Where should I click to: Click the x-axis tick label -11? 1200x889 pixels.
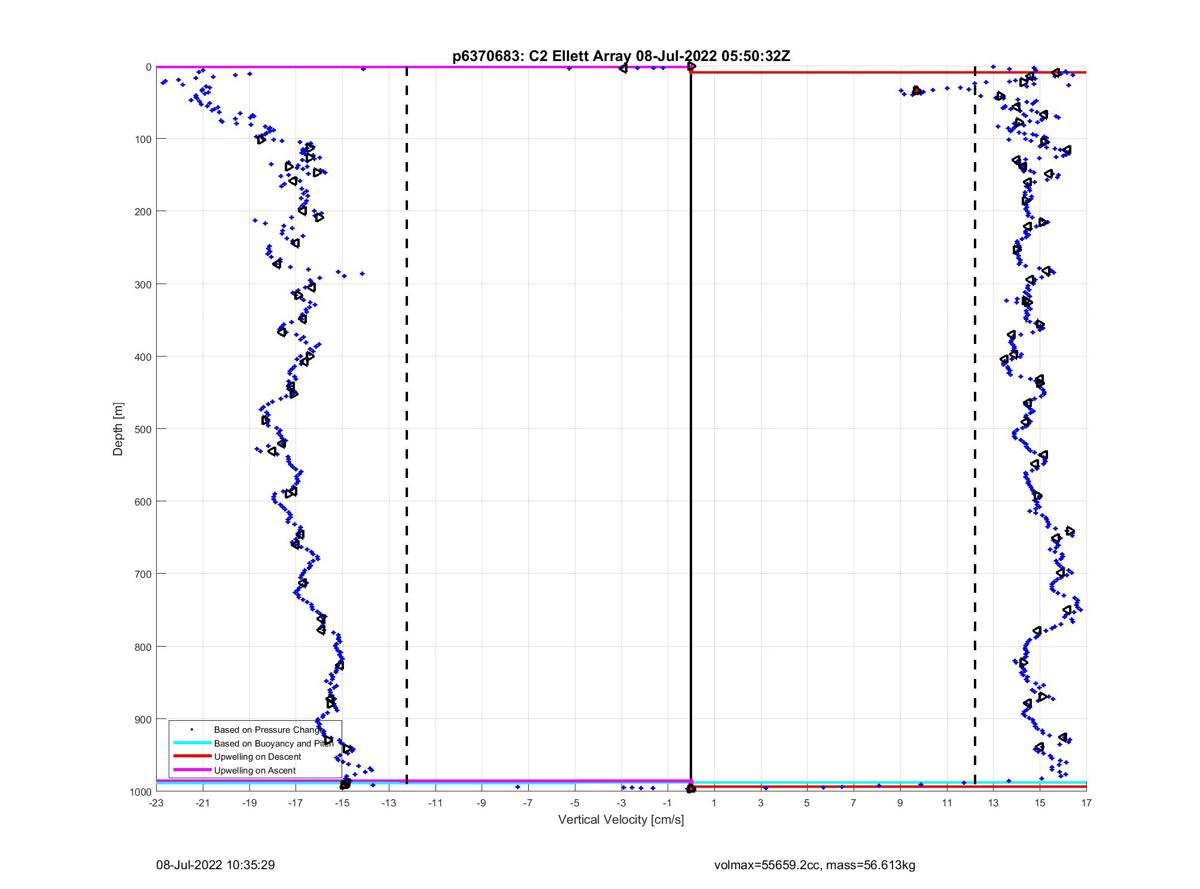(x=435, y=802)
